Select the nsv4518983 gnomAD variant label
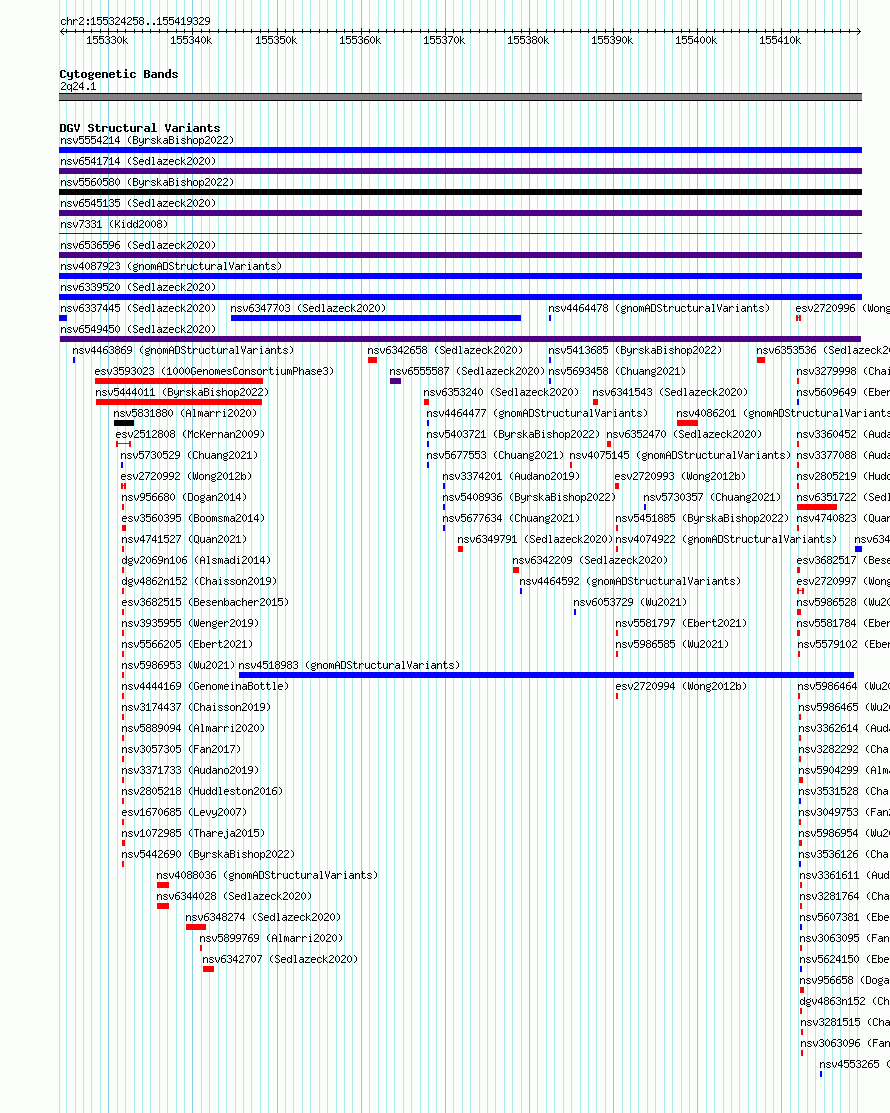 coord(349,665)
